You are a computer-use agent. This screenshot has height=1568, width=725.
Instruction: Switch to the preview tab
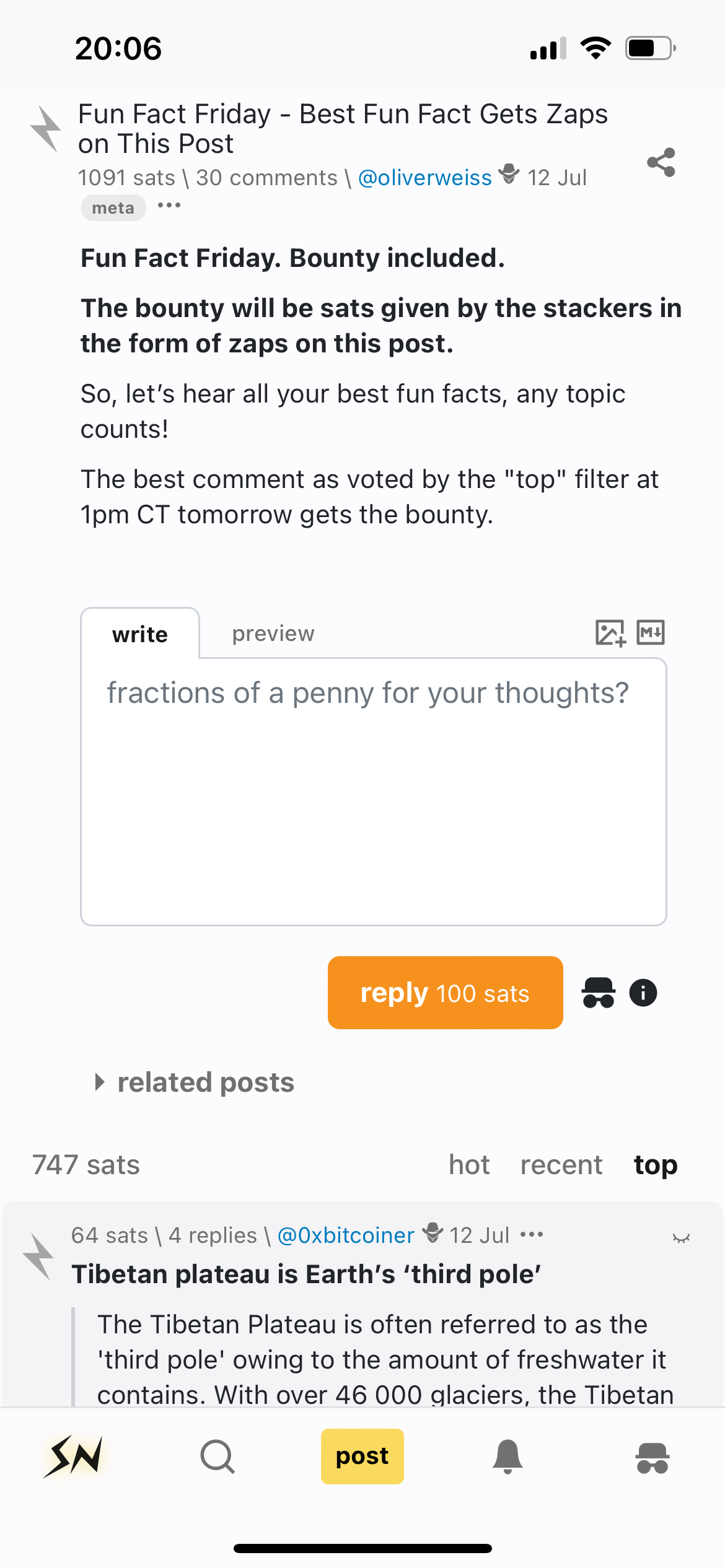273,634
